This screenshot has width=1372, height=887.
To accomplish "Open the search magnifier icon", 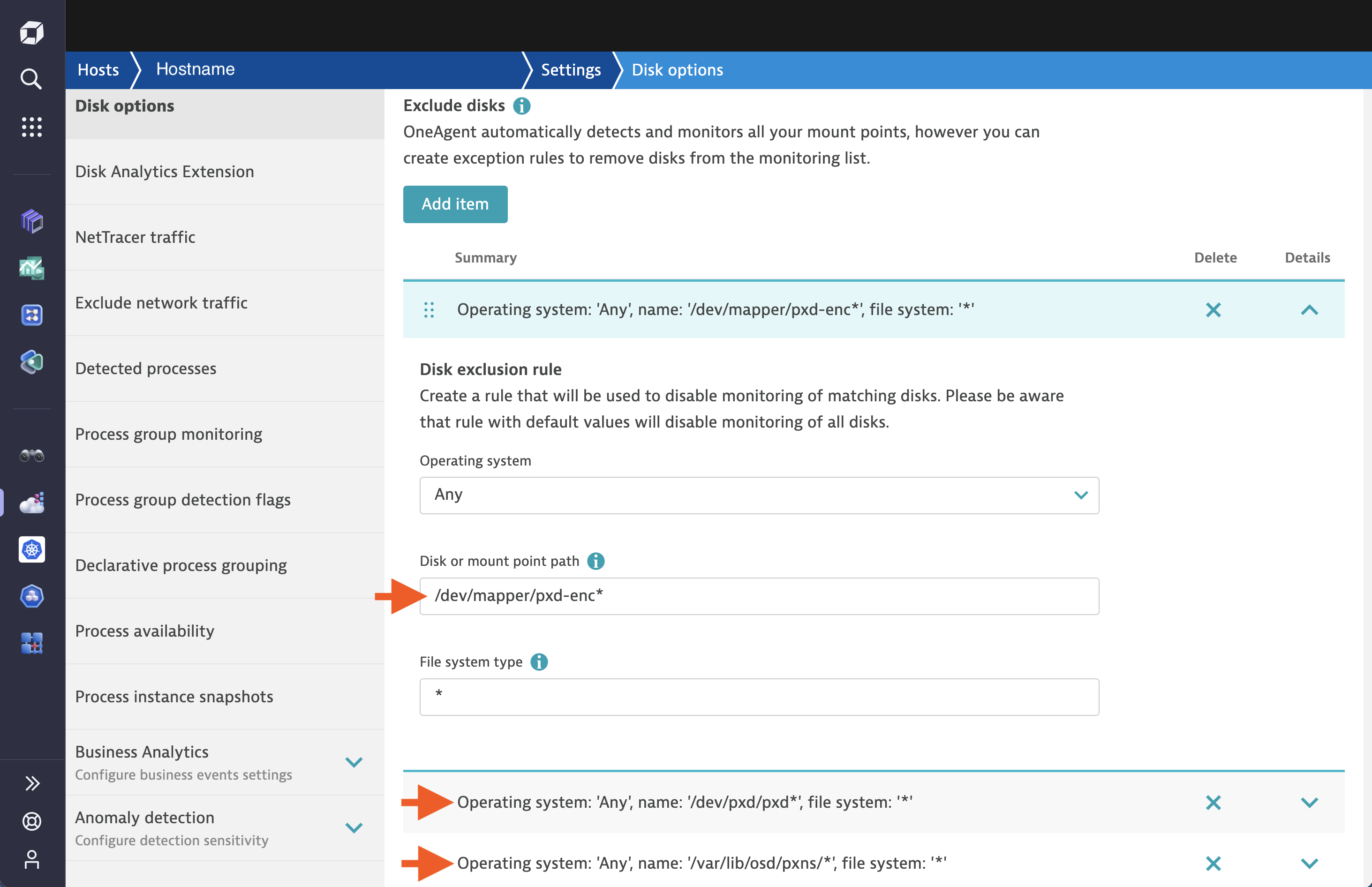I will (x=31, y=79).
